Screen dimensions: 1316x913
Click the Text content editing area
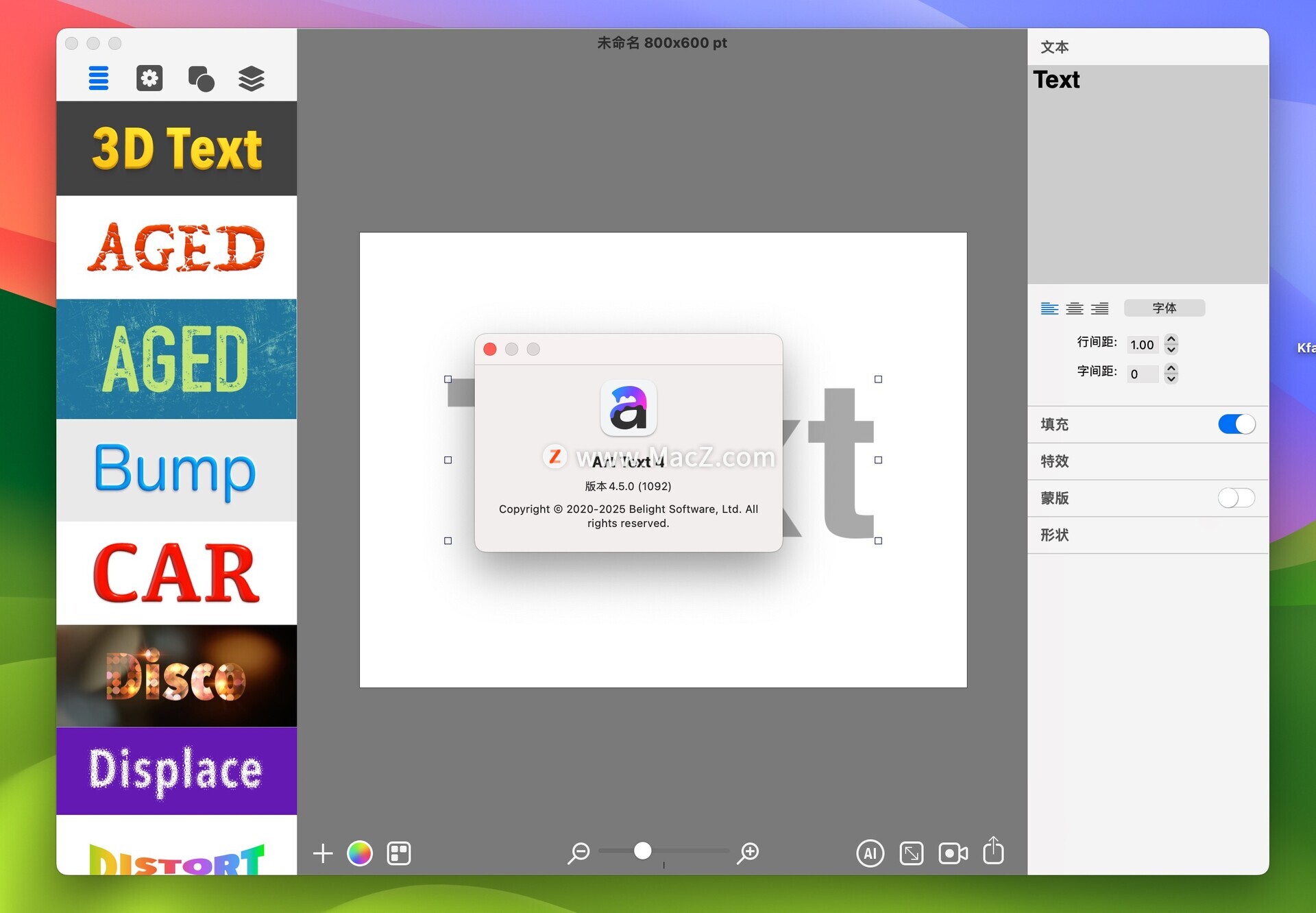coord(1148,175)
